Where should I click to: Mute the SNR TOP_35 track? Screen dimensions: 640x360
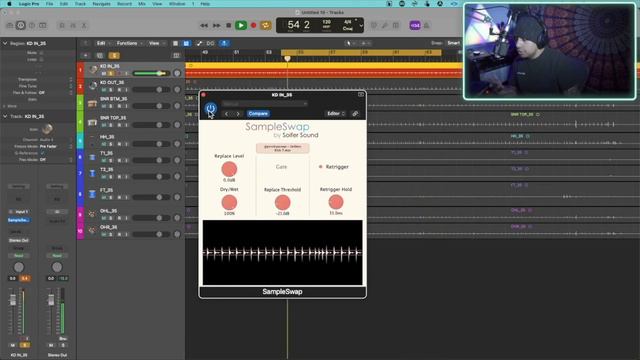104,125
